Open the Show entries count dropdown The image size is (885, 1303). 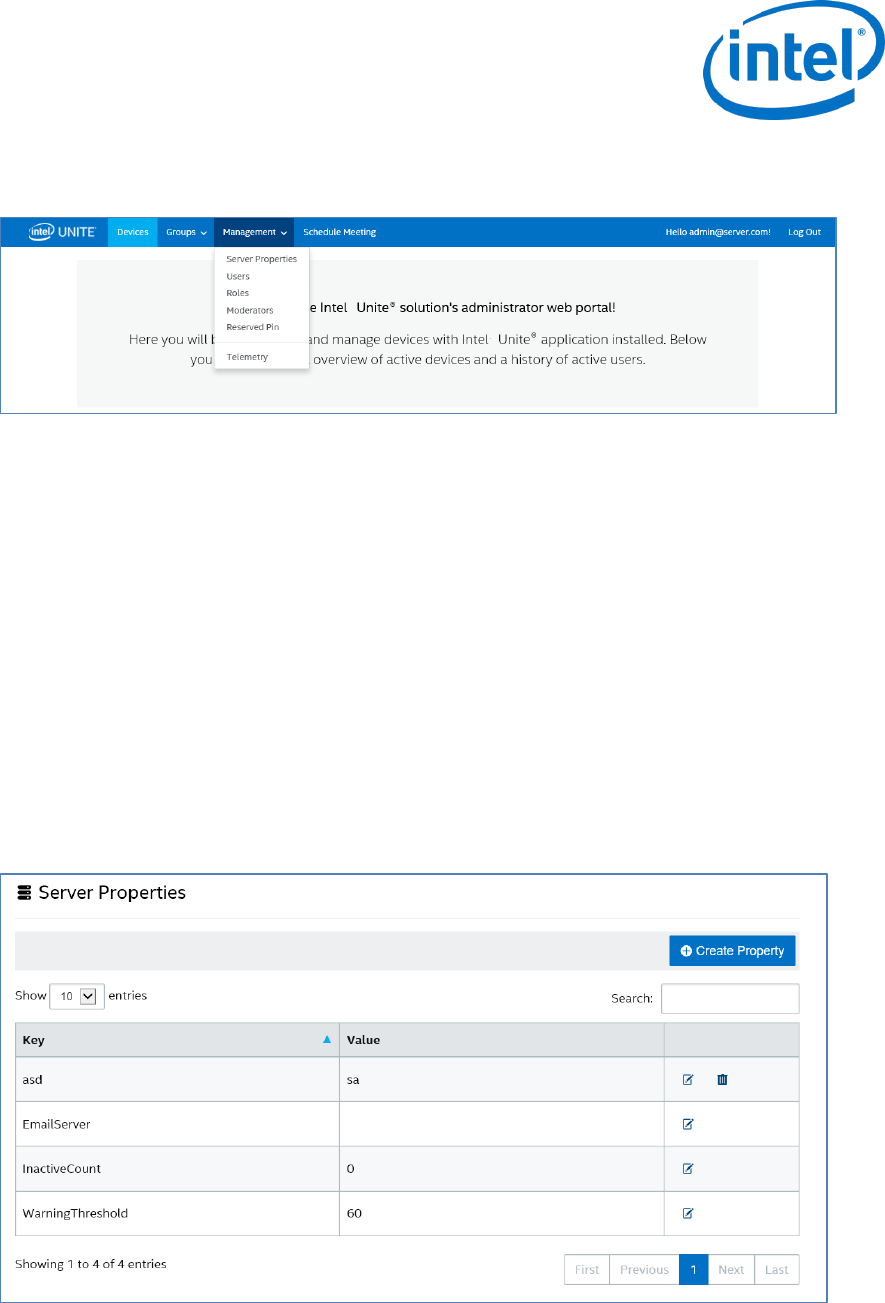[x=77, y=996]
